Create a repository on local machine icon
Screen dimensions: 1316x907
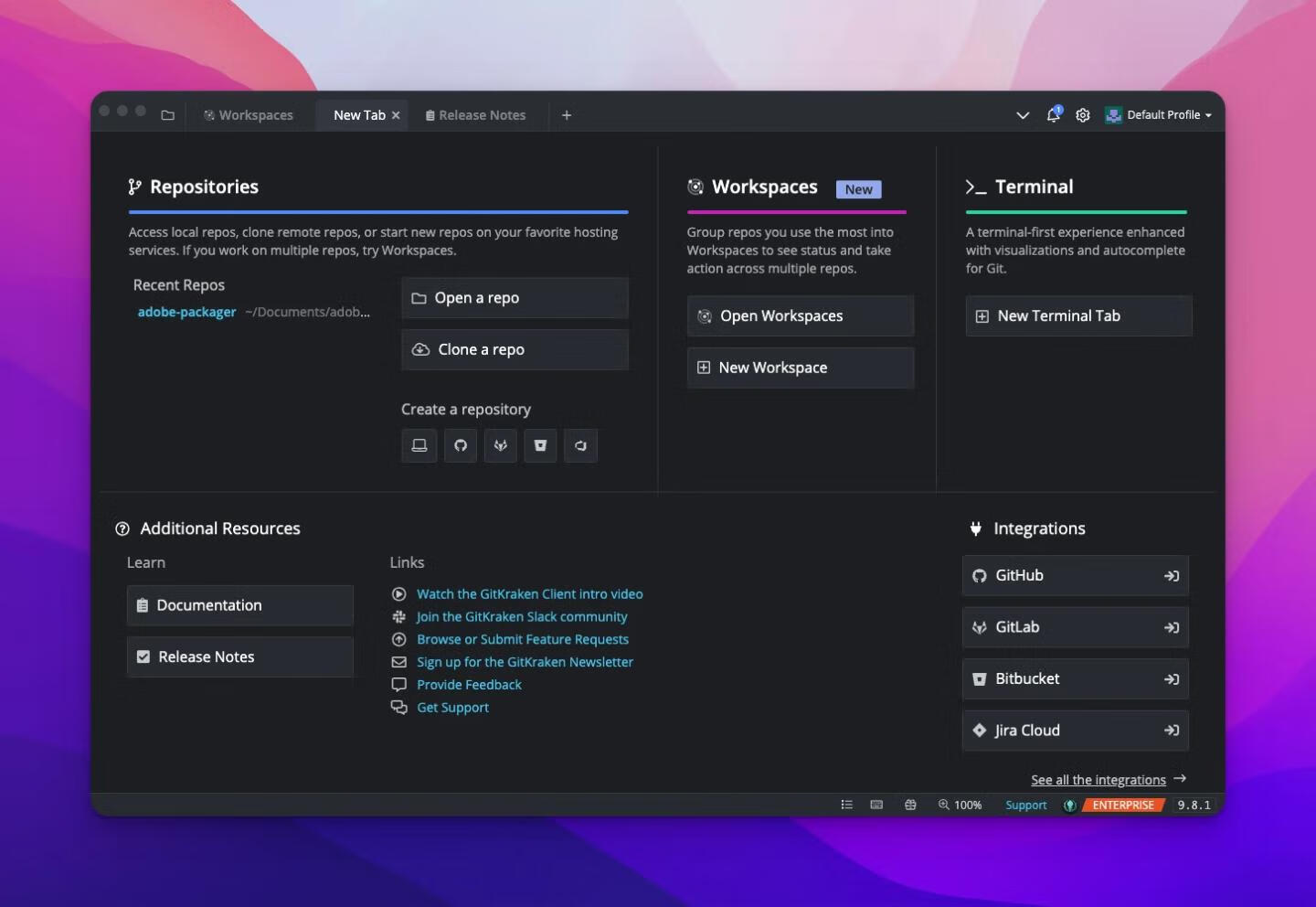point(419,445)
